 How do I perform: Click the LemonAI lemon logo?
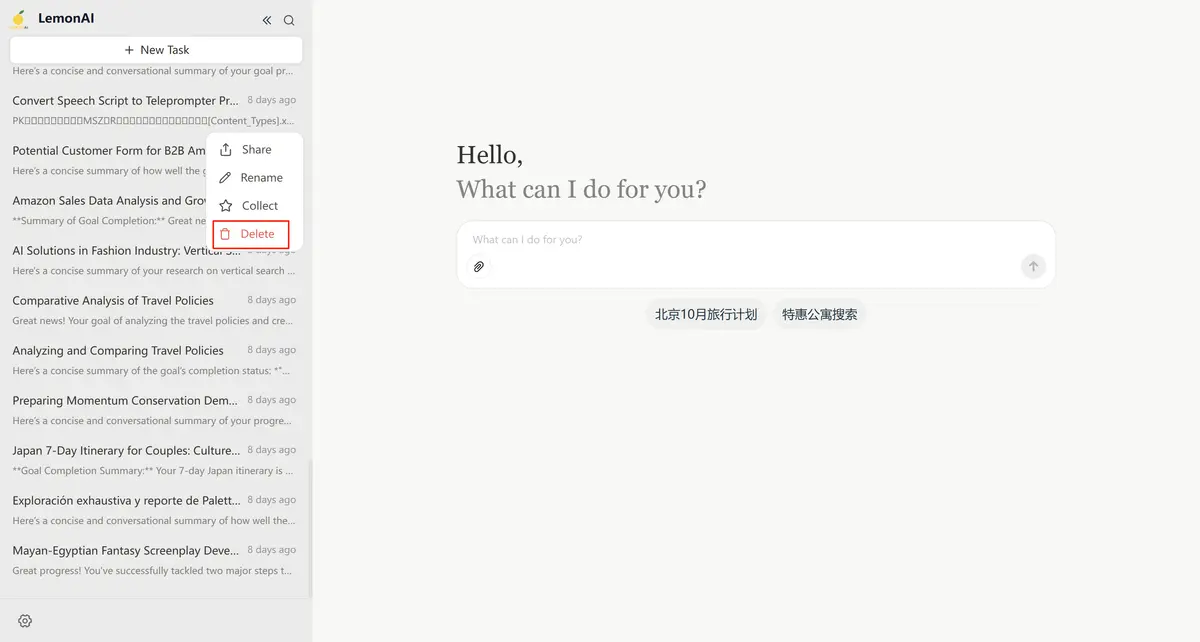pyautogui.click(x=19, y=19)
